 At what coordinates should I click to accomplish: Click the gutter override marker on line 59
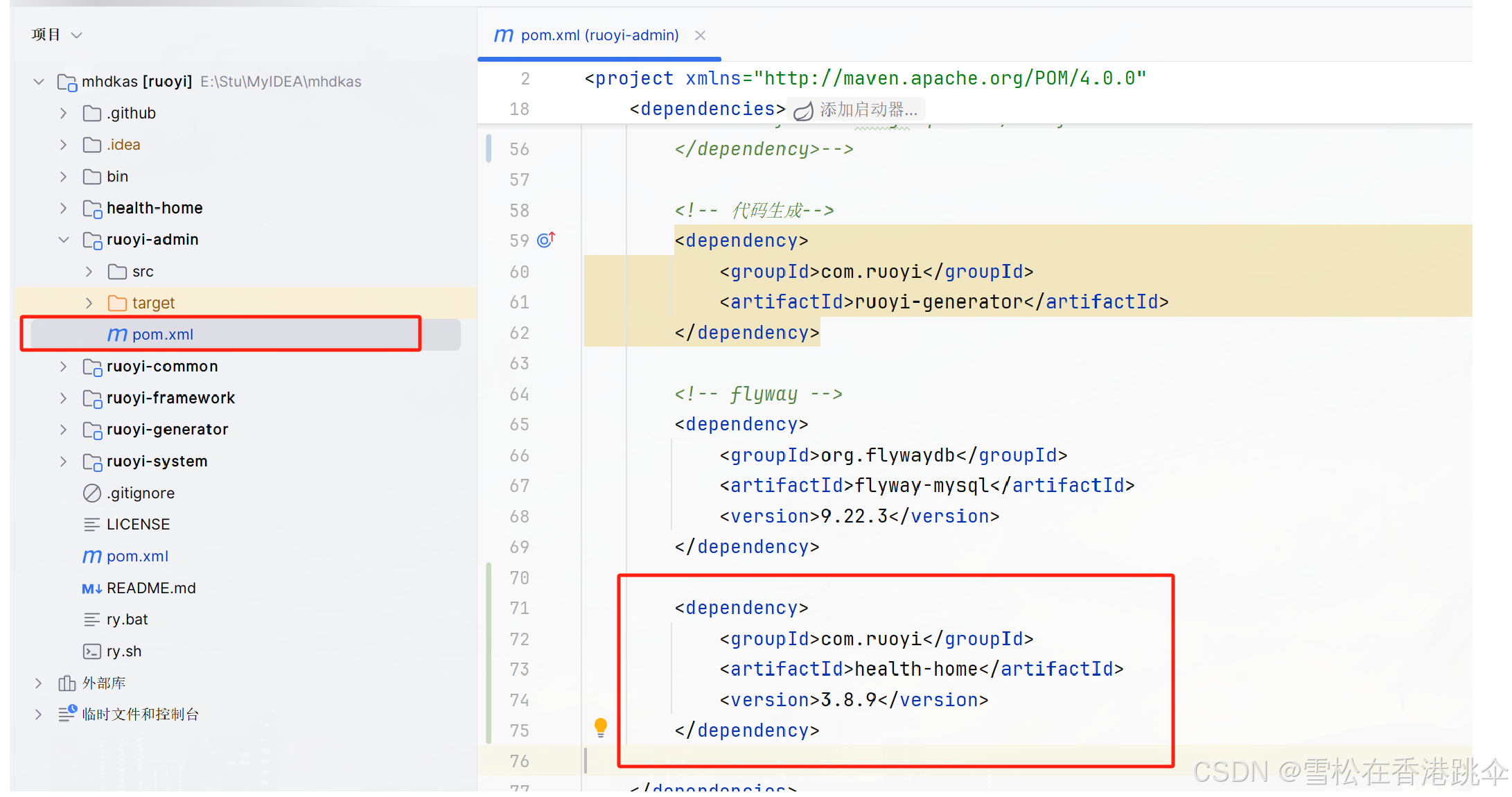(546, 240)
